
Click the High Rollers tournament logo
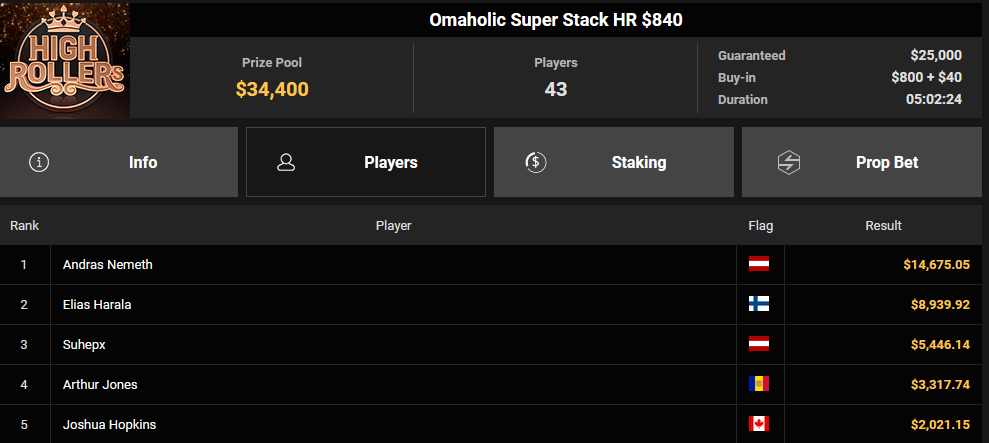(x=65, y=60)
